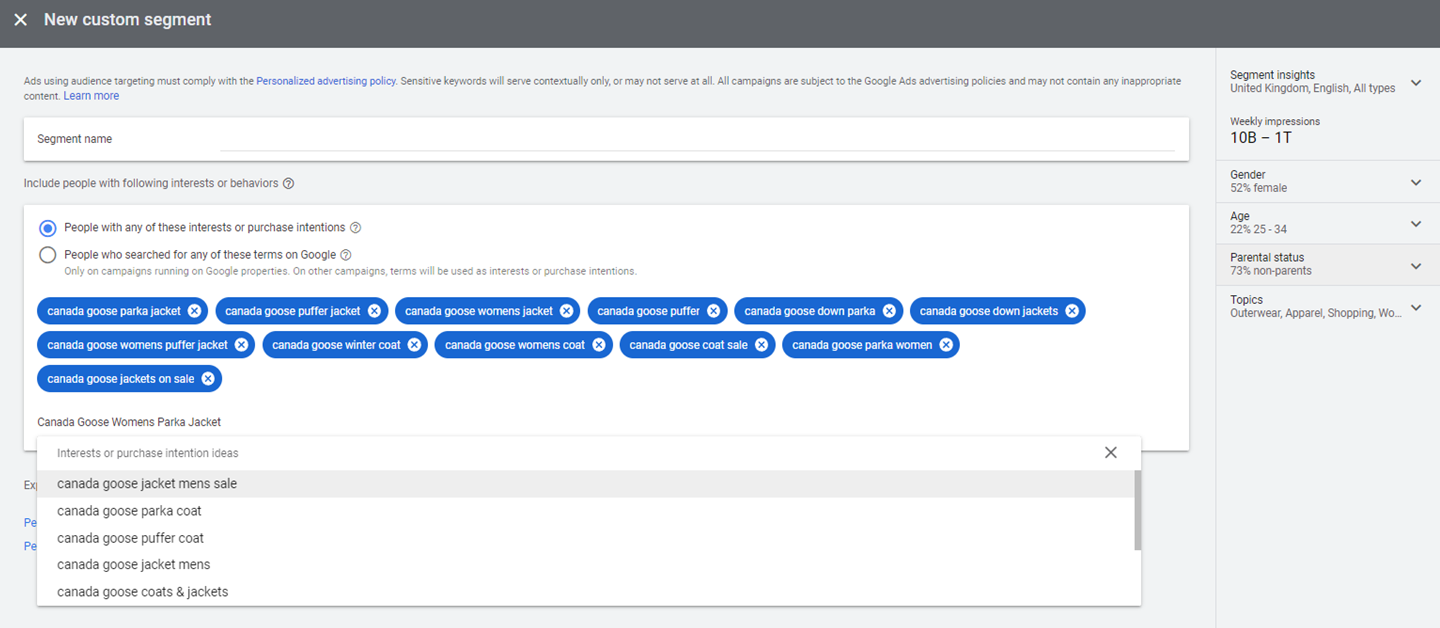The height and width of the screenshot is (628, 1440).
Task: Delete the 'canada goose parka women' chip
Action: tap(945, 345)
